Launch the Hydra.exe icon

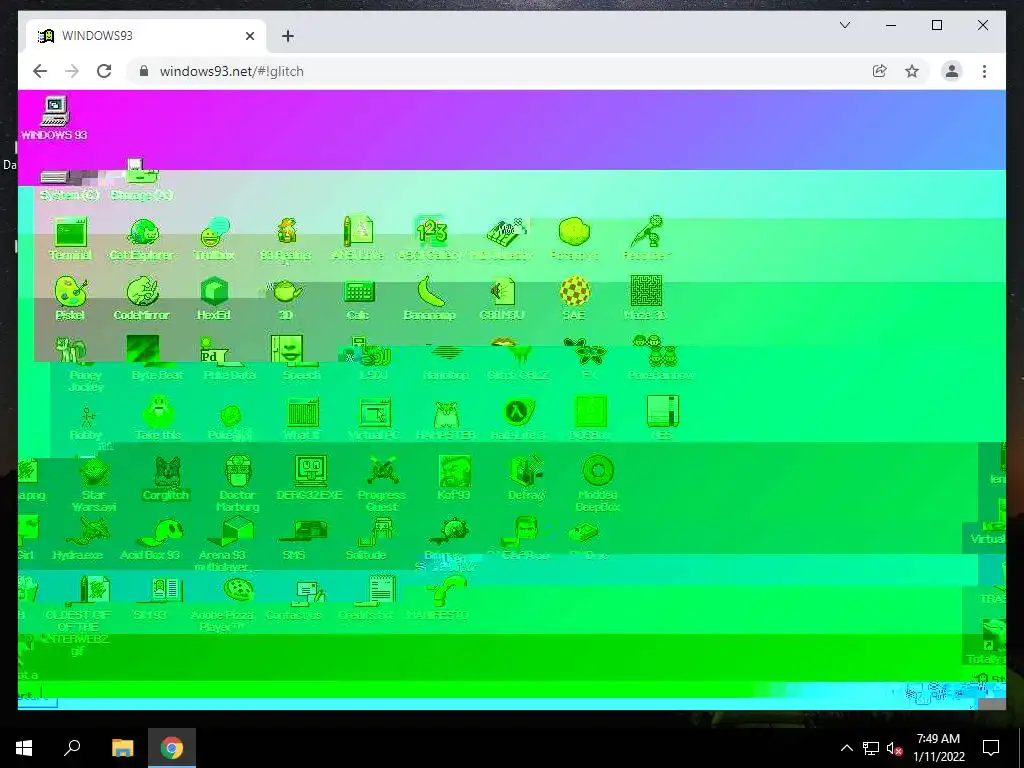(x=87, y=532)
